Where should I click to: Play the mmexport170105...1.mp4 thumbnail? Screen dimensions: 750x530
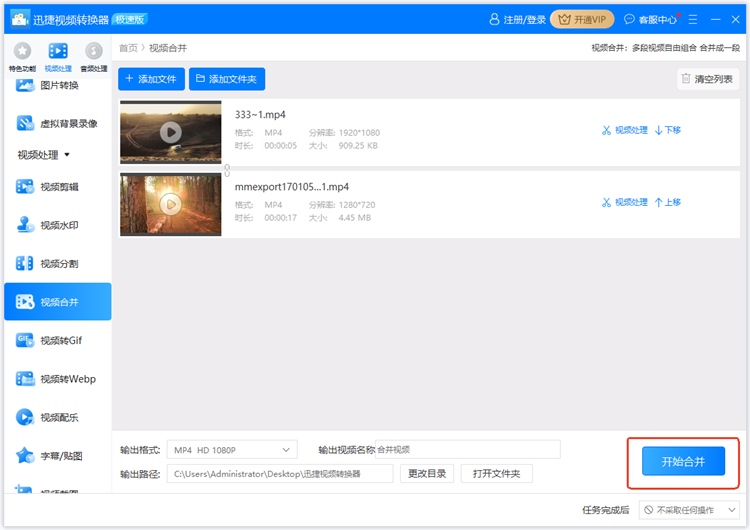click(x=171, y=204)
